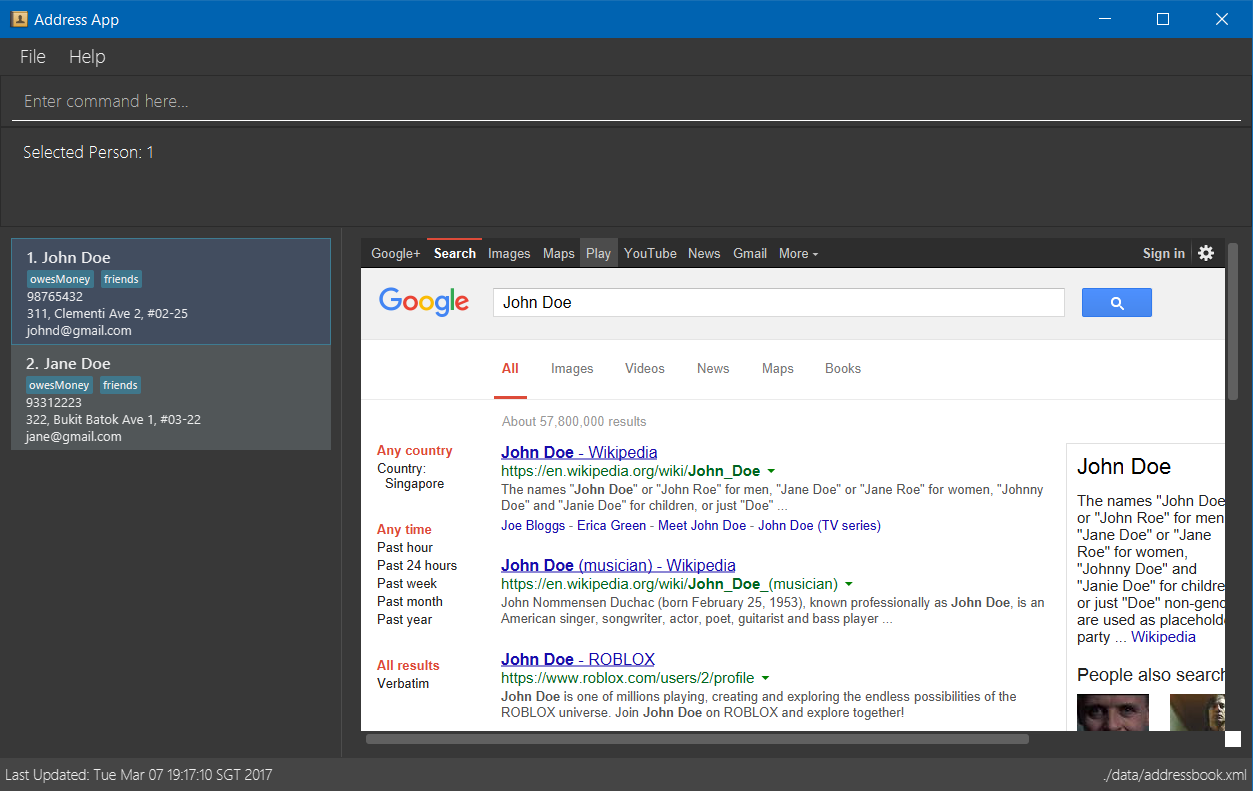
Task: Select All results filter
Action: pos(408,666)
